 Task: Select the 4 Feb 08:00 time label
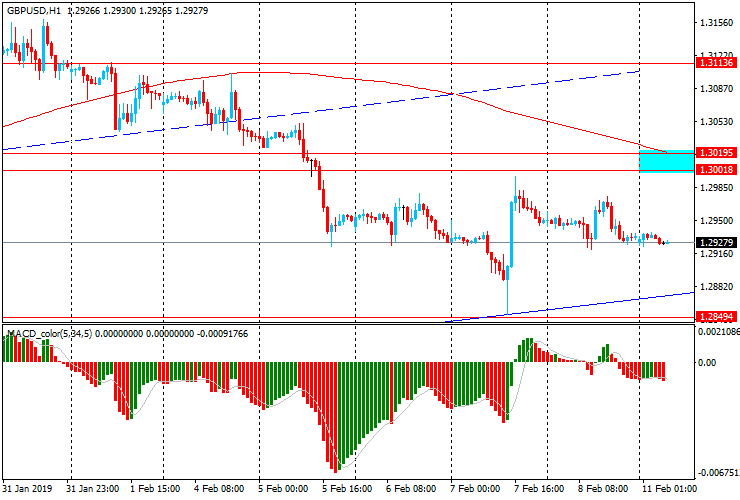pyautogui.click(x=220, y=490)
